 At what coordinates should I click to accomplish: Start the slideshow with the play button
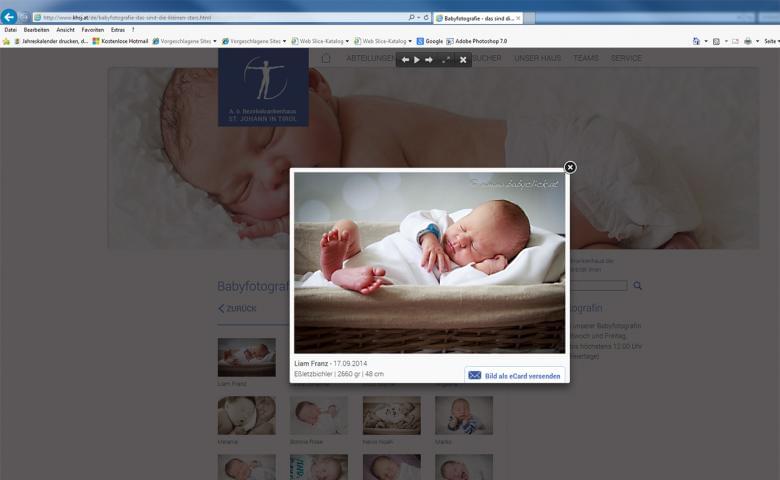click(417, 60)
